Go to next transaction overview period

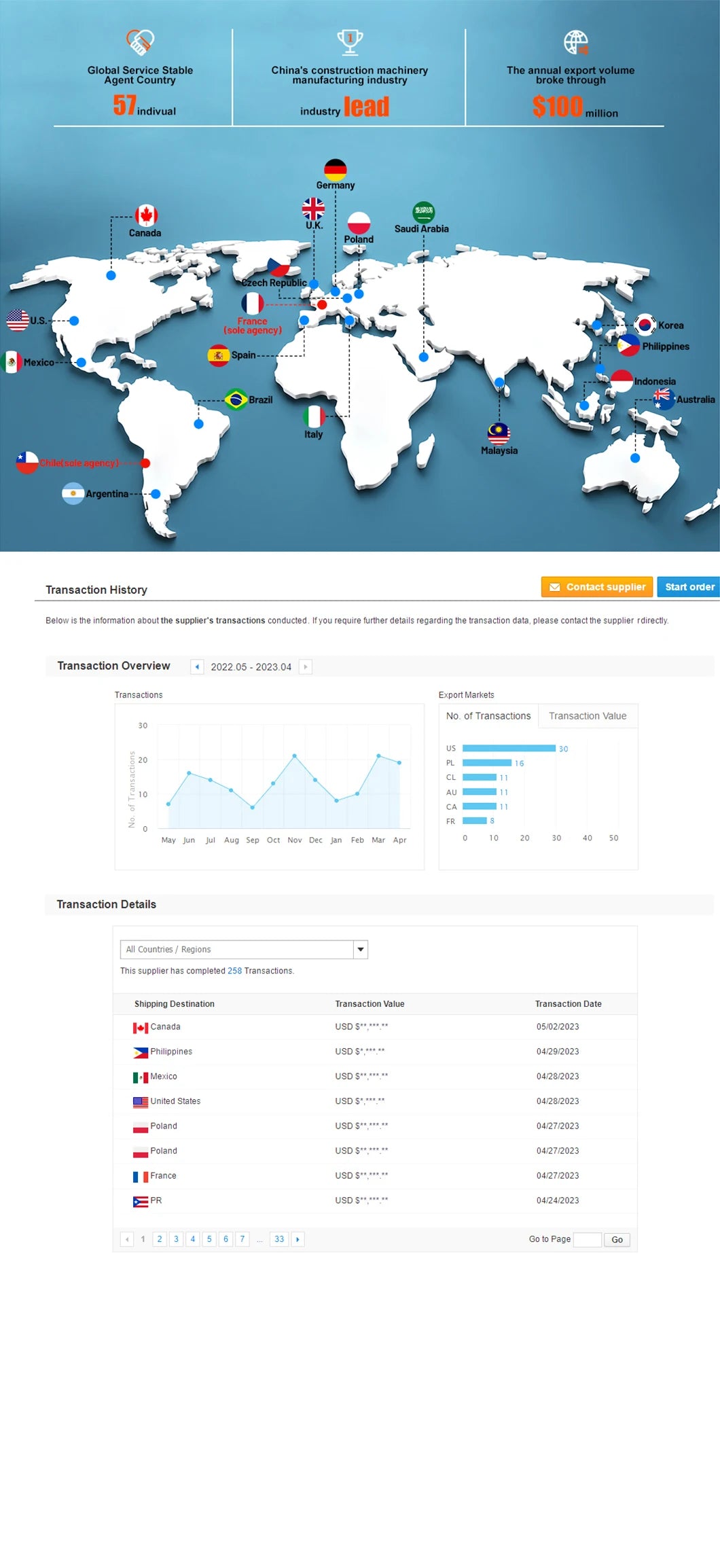click(x=306, y=666)
